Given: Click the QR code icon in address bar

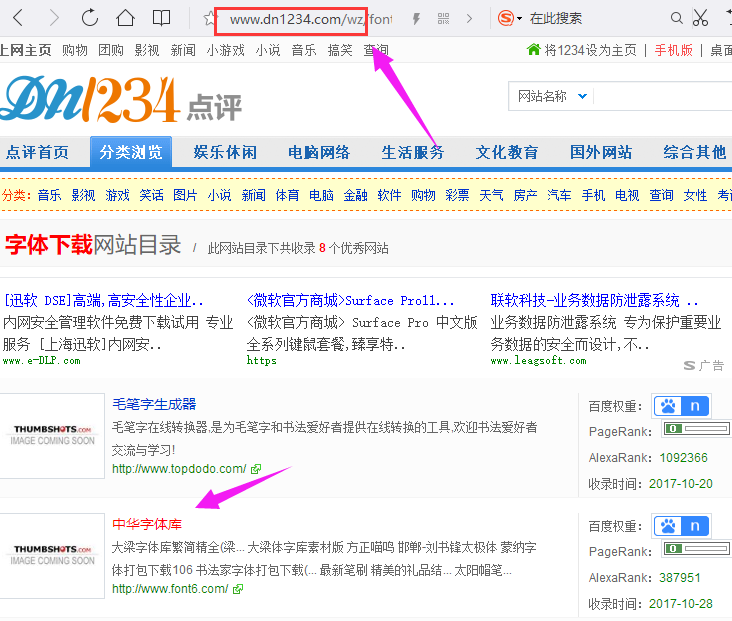Looking at the screenshot, I should (x=443, y=19).
